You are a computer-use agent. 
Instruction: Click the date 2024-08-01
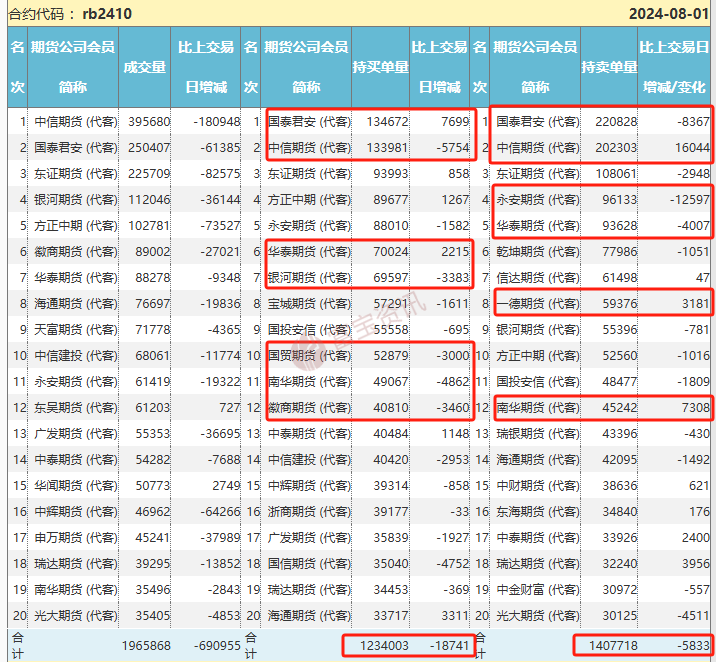pos(669,14)
